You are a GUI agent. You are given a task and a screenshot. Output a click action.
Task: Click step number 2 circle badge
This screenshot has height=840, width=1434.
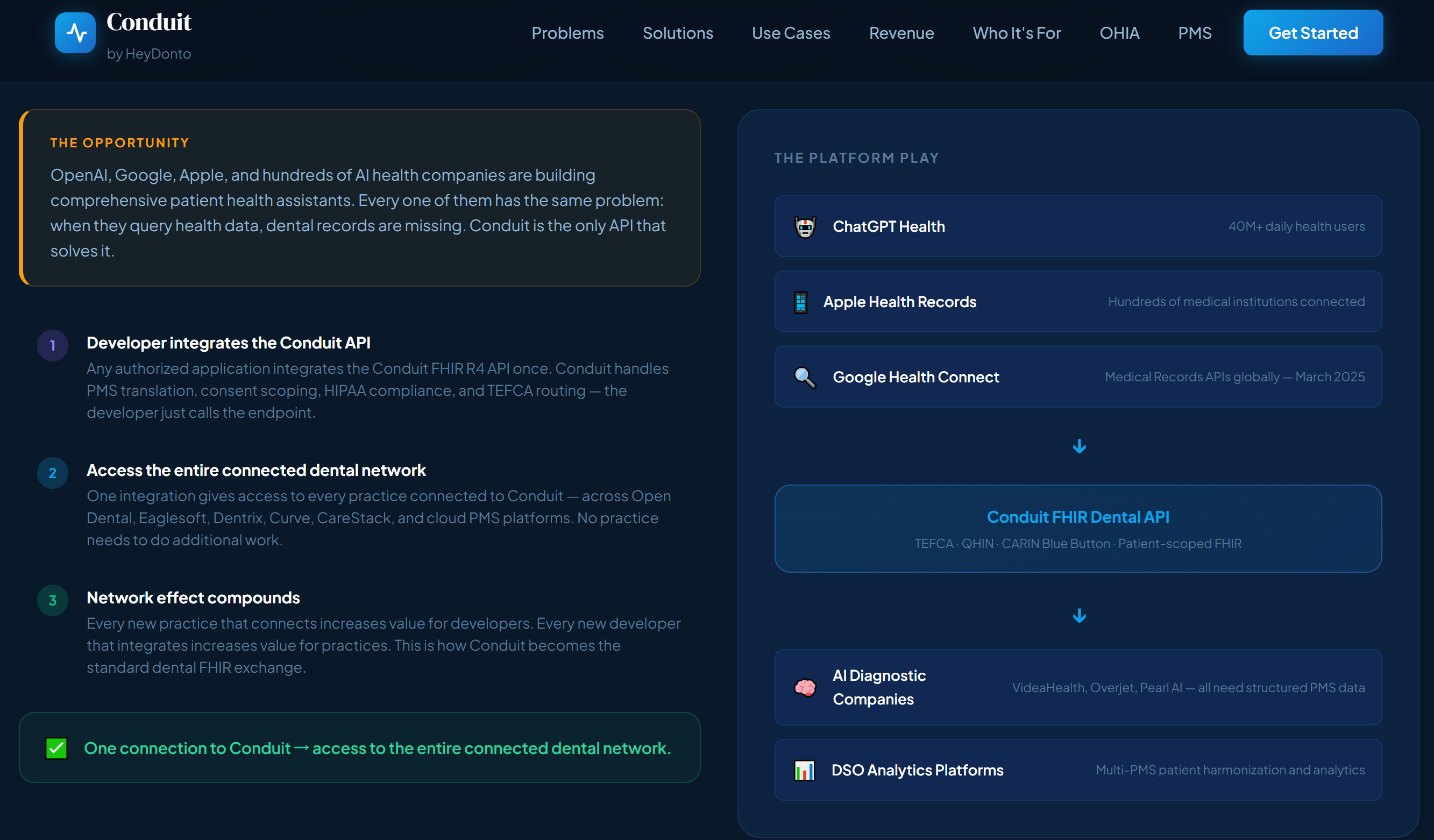click(x=52, y=473)
